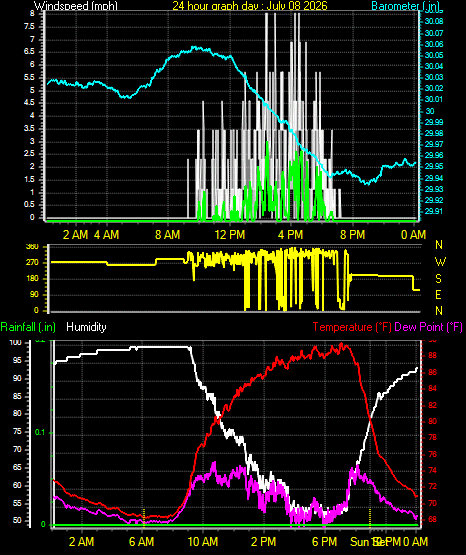Screen dimensions: 466x555
Task: Click the "29.97" barometer scale value
Action: click(434, 144)
